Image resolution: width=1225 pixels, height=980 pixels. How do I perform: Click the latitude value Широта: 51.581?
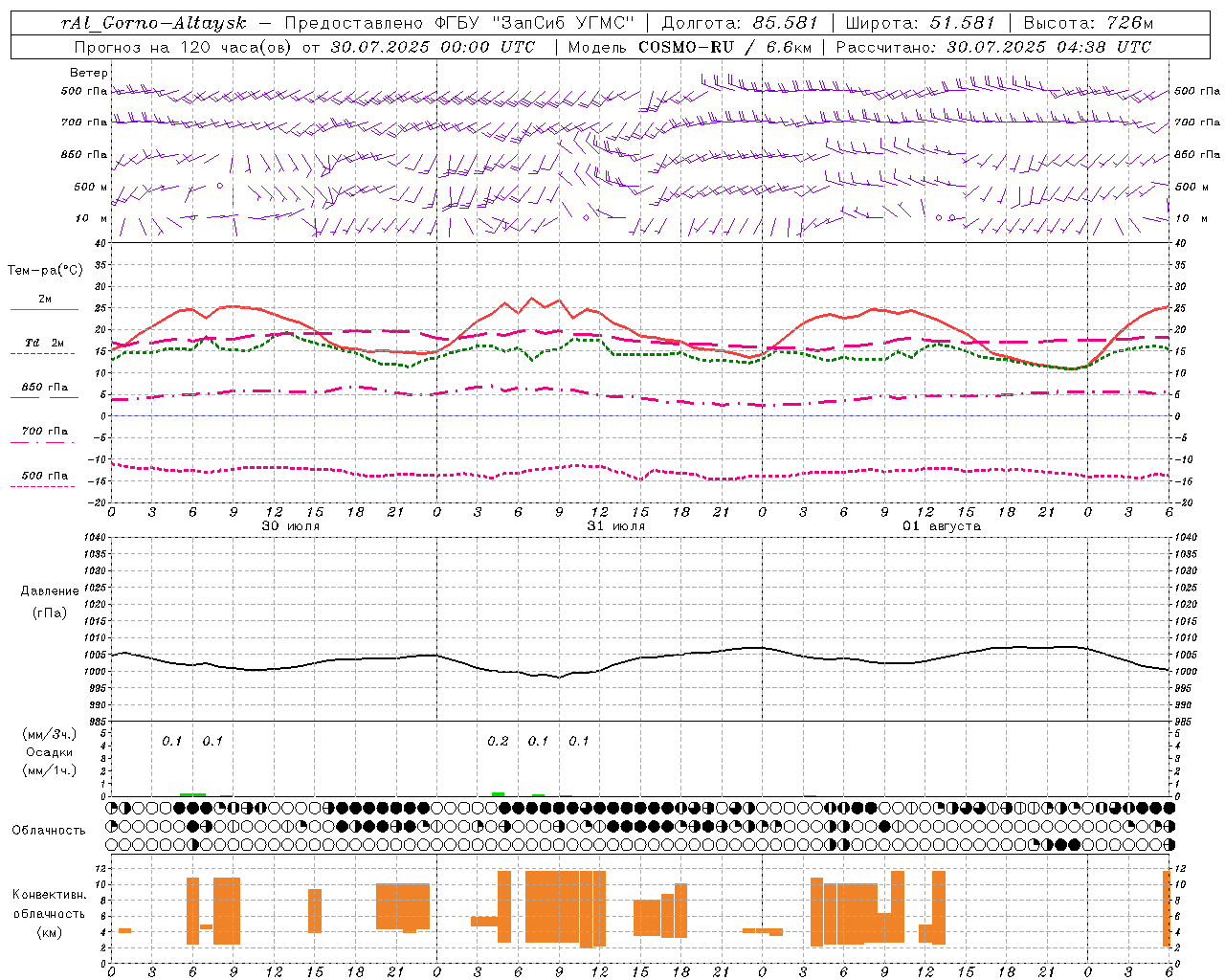[x=920, y=23]
